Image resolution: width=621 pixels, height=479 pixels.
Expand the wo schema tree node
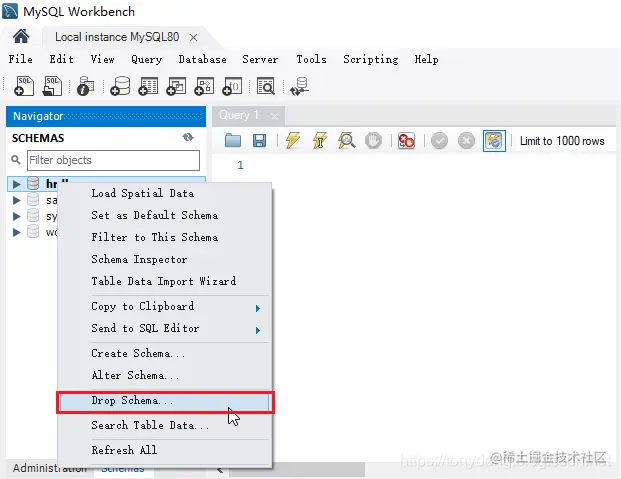coord(16,232)
